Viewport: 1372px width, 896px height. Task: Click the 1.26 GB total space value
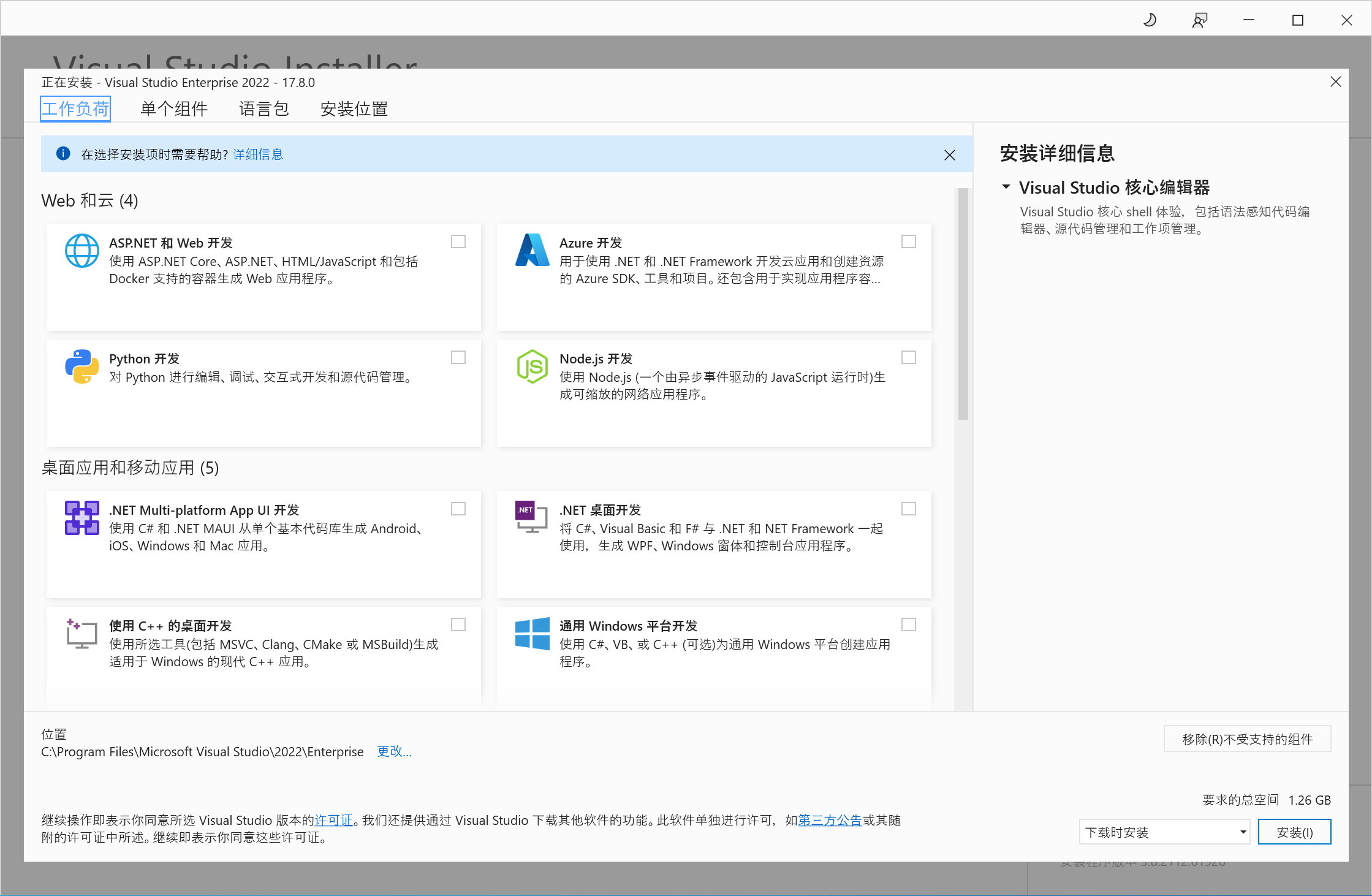1309,800
